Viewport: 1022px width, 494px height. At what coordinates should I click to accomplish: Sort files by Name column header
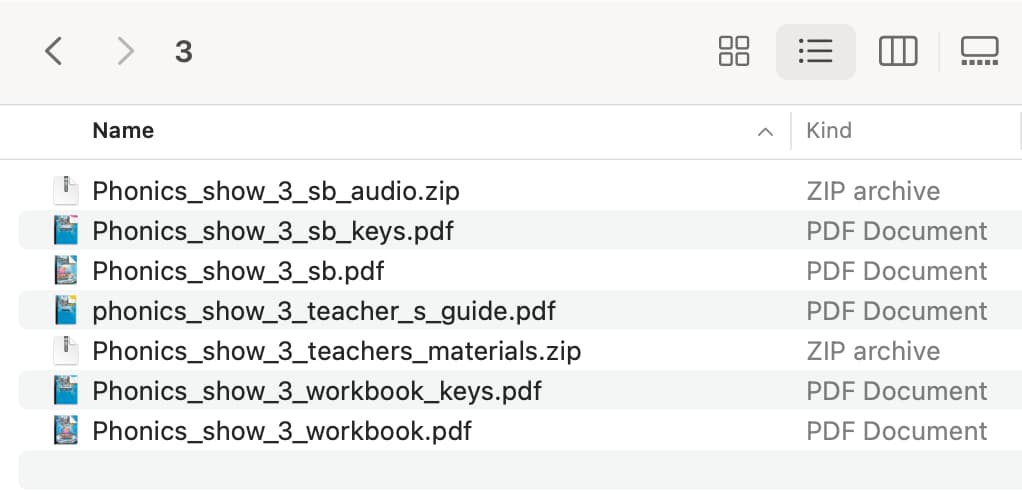click(123, 130)
